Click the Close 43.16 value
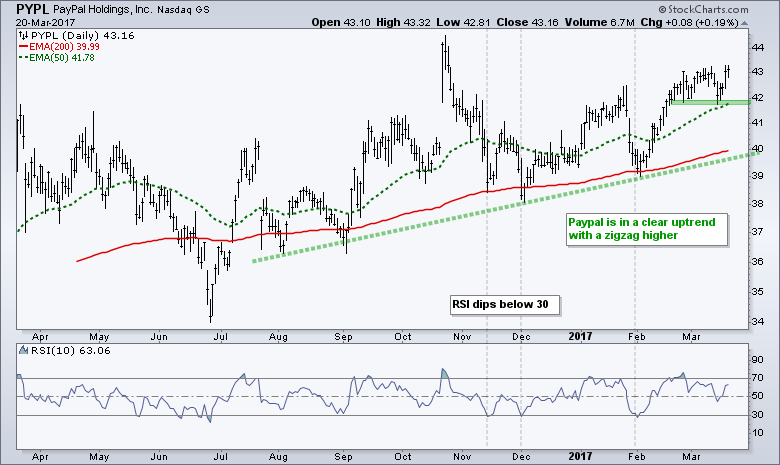 click(527, 22)
